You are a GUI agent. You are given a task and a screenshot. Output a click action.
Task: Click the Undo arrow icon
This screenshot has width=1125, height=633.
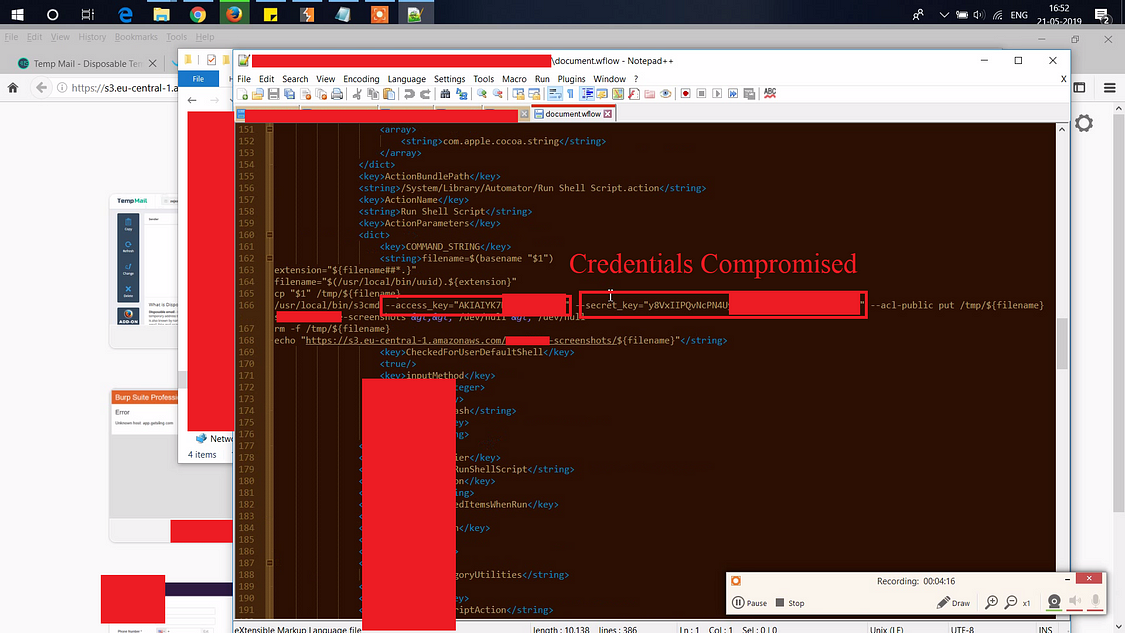point(409,94)
